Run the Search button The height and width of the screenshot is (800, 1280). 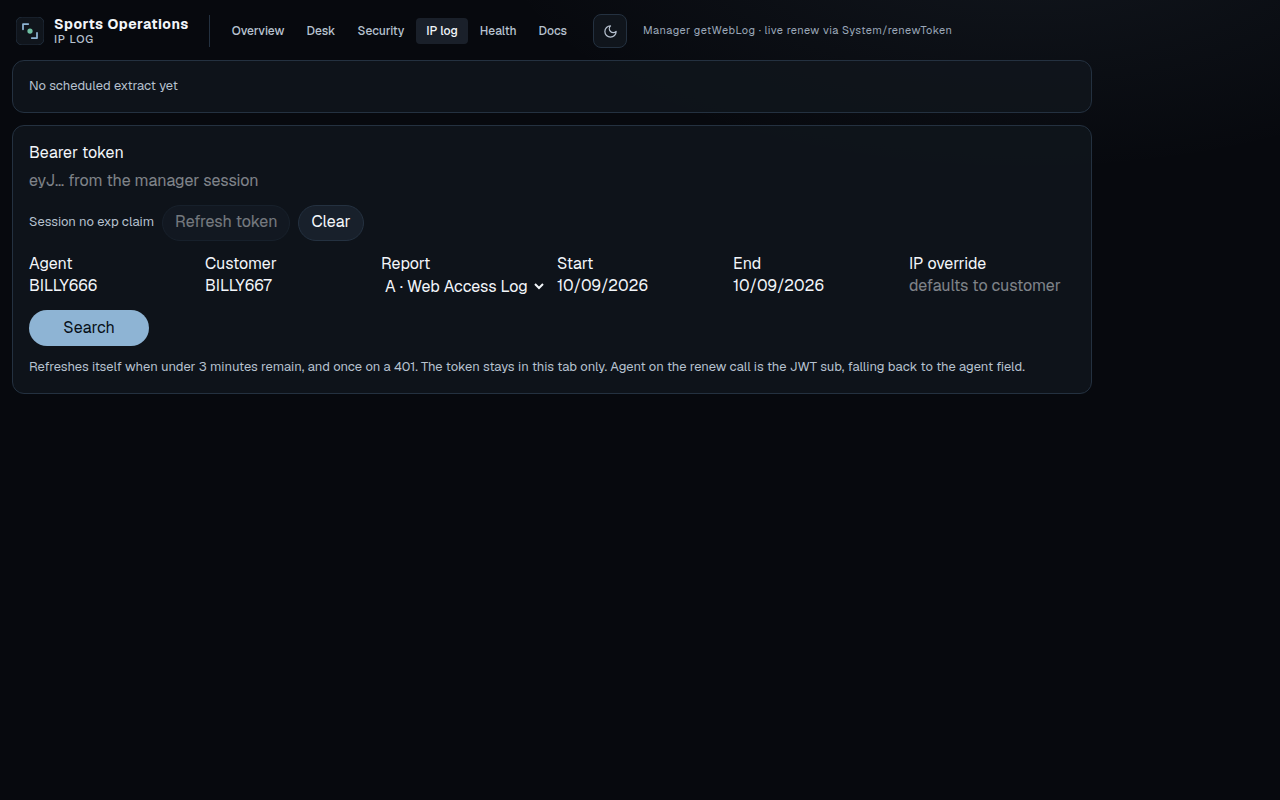tap(89, 328)
